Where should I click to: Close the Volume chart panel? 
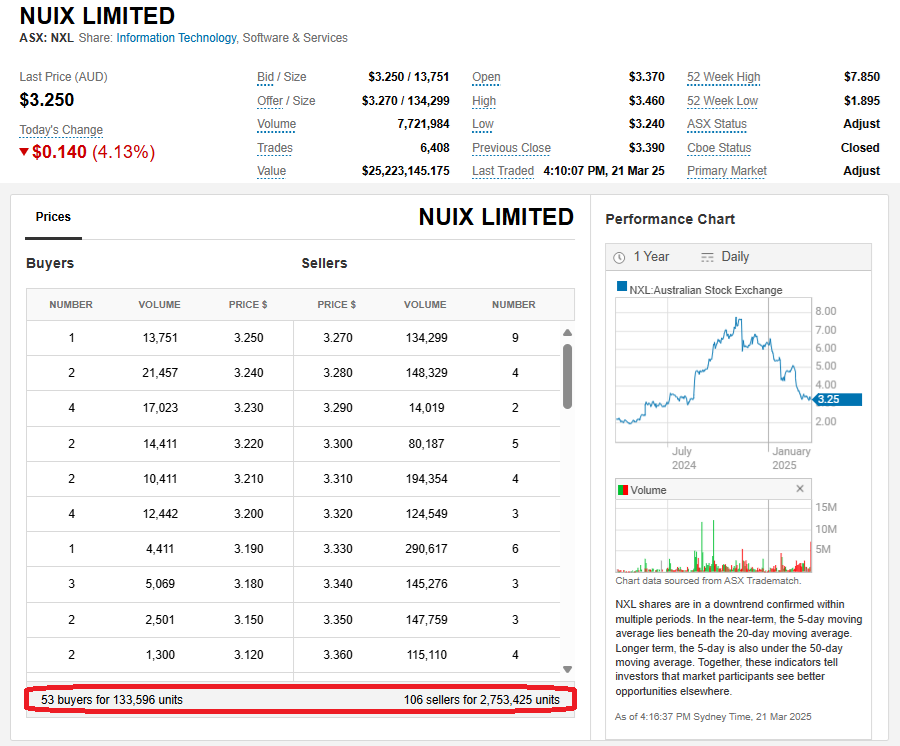coord(800,489)
